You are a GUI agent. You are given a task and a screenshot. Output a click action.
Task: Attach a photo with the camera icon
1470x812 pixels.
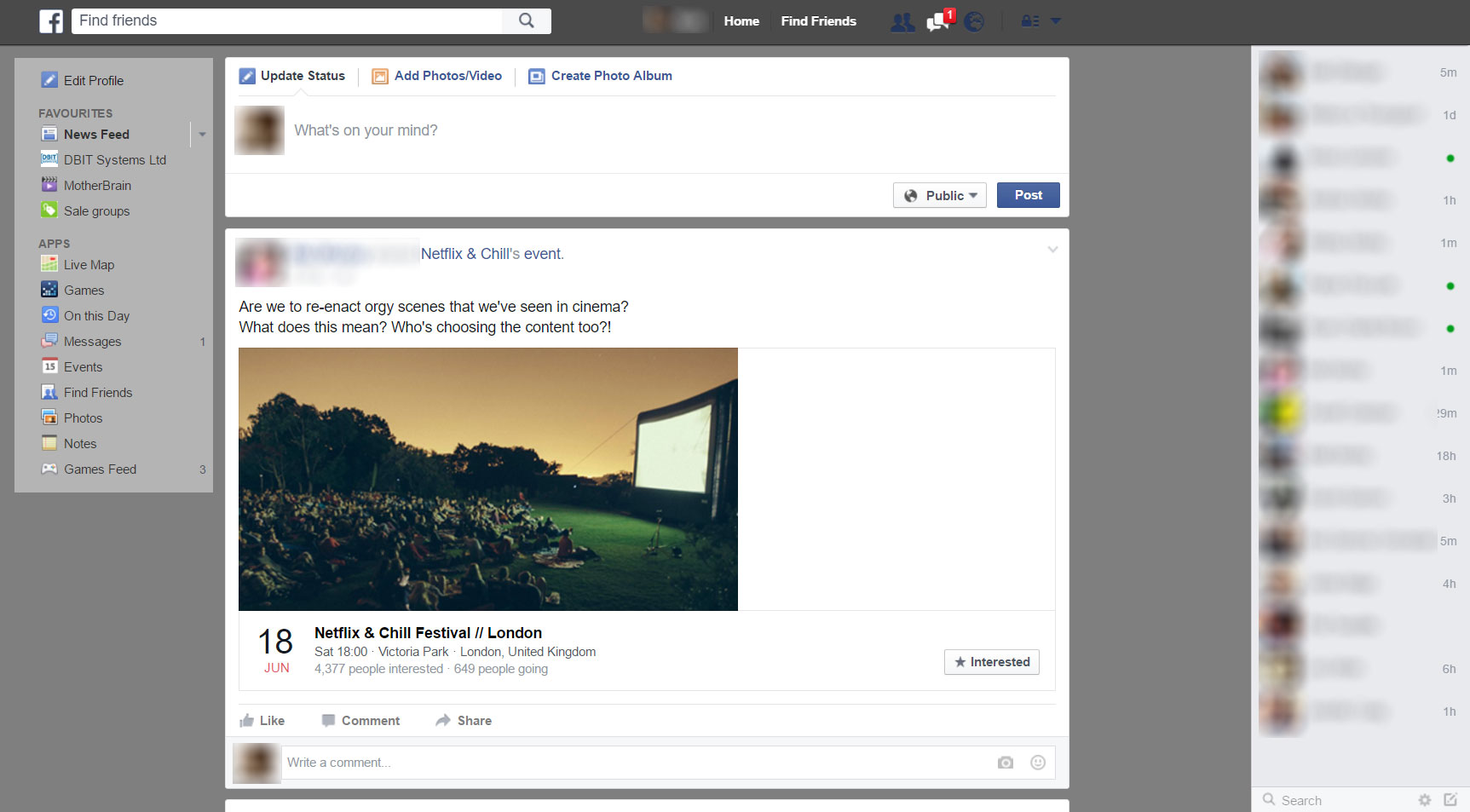pos(1006,763)
